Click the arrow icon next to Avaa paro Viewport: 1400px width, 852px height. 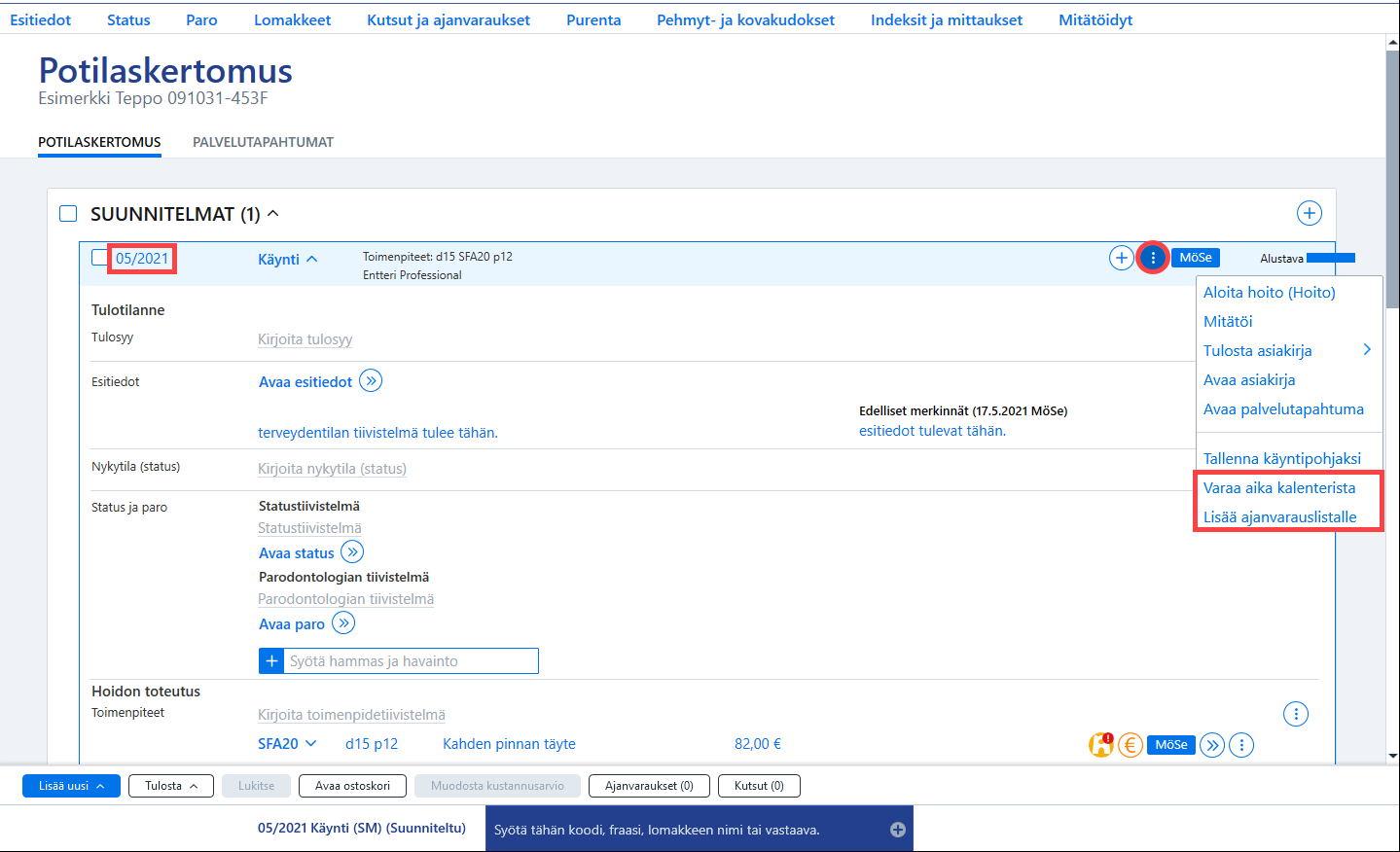tap(343, 622)
